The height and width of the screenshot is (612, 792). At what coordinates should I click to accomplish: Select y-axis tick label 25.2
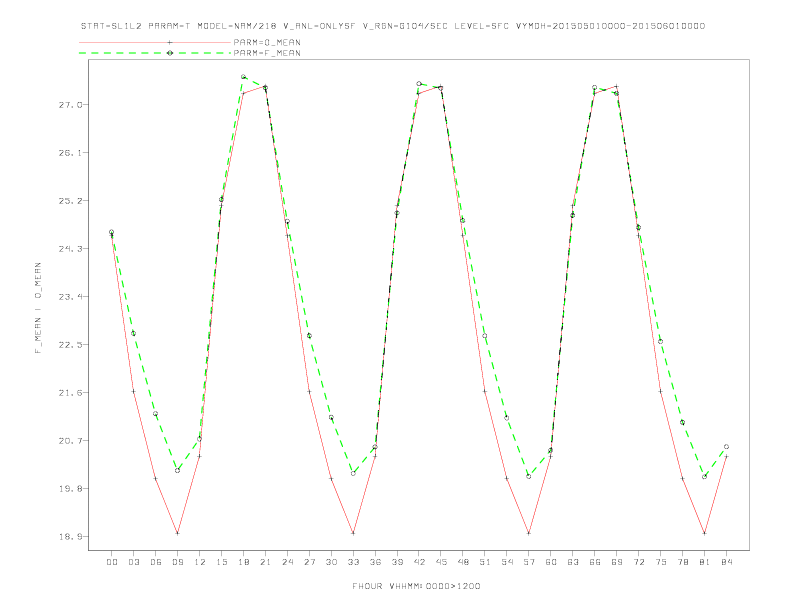point(70,200)
